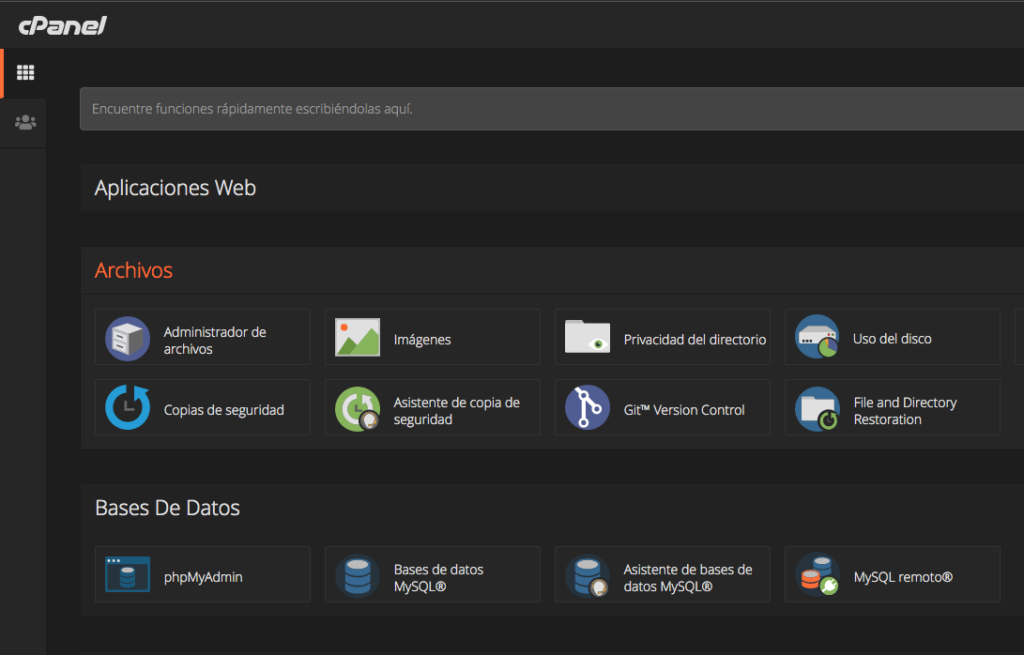
Task: Click the Bases de datos MySQL icon
Action: coord(357,576)
